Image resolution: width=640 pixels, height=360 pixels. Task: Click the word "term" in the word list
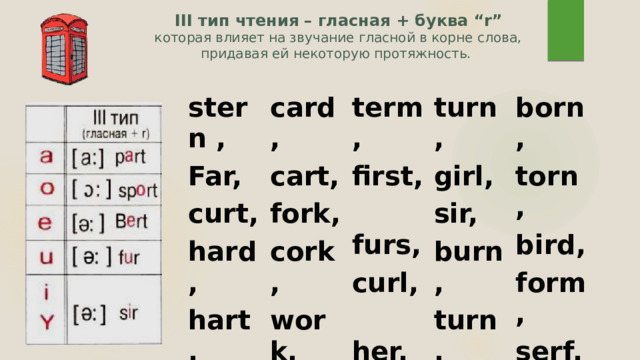[387, 108]
